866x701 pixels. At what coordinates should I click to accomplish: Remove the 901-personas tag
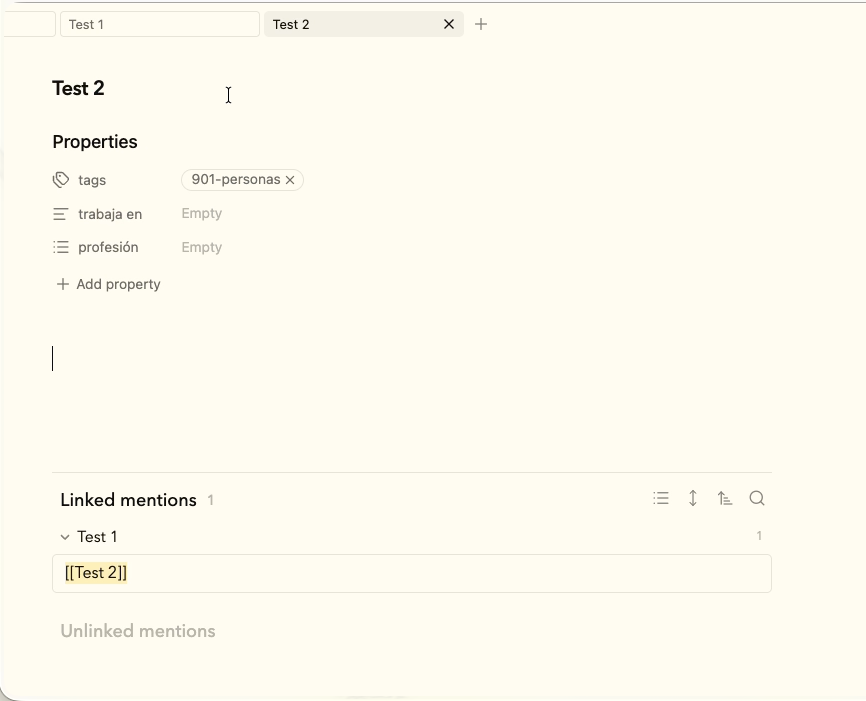(x=290, y=180)
